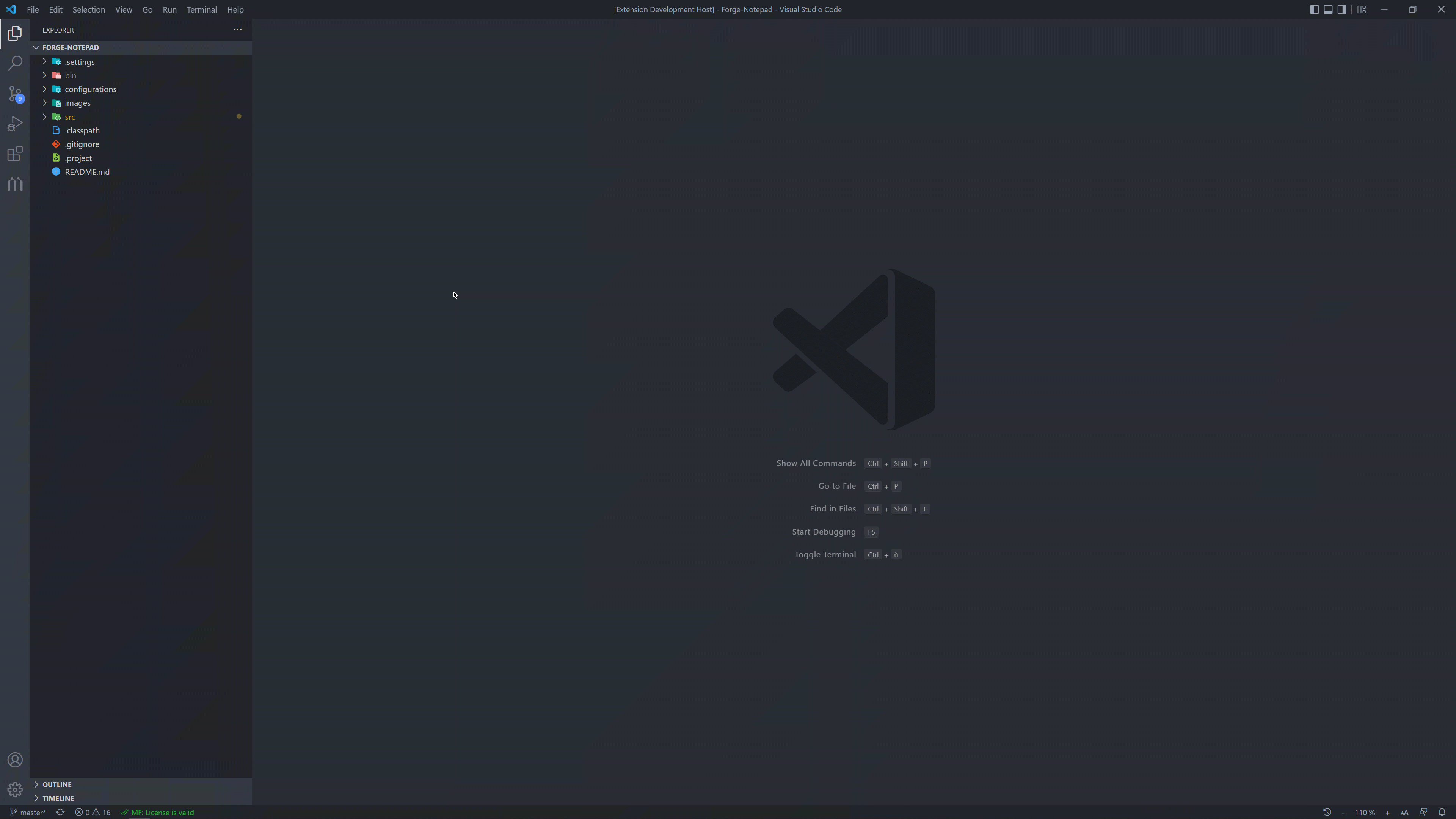Open the Manage gear icon

(x=15, y=789)
